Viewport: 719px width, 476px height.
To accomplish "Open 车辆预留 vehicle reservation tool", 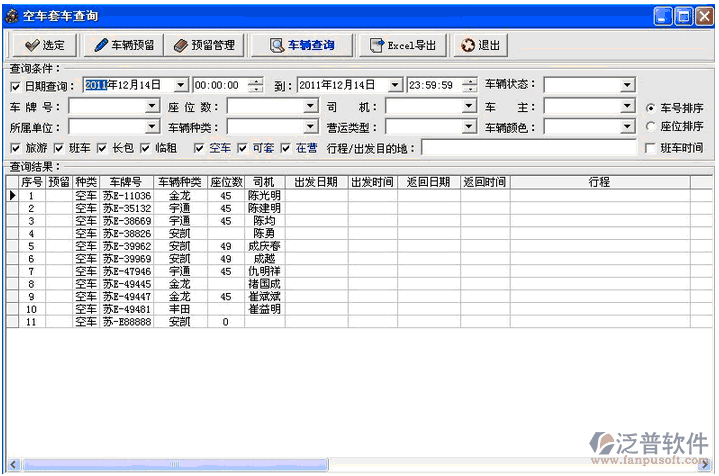I will coord(124,45).
